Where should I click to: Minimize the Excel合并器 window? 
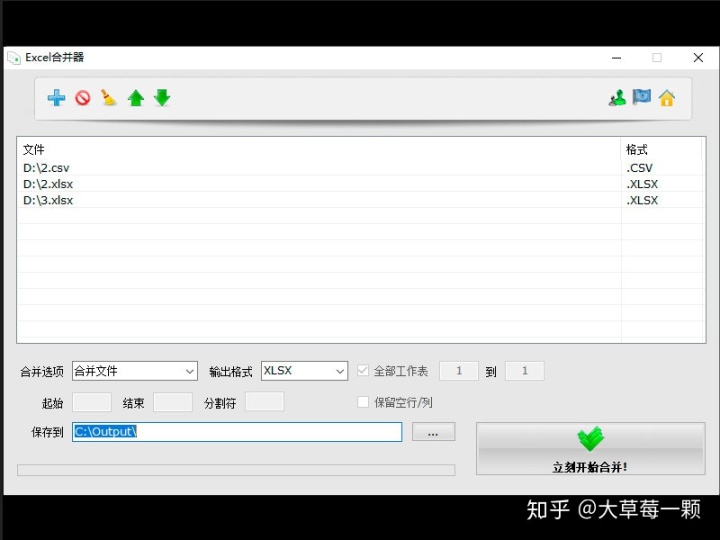(617, 58)
